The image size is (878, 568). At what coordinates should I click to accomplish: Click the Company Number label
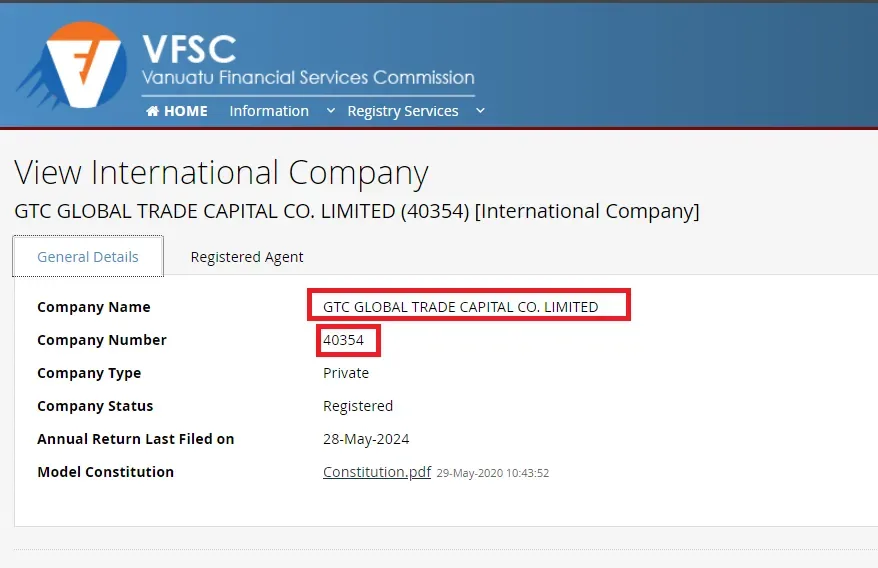102,340
